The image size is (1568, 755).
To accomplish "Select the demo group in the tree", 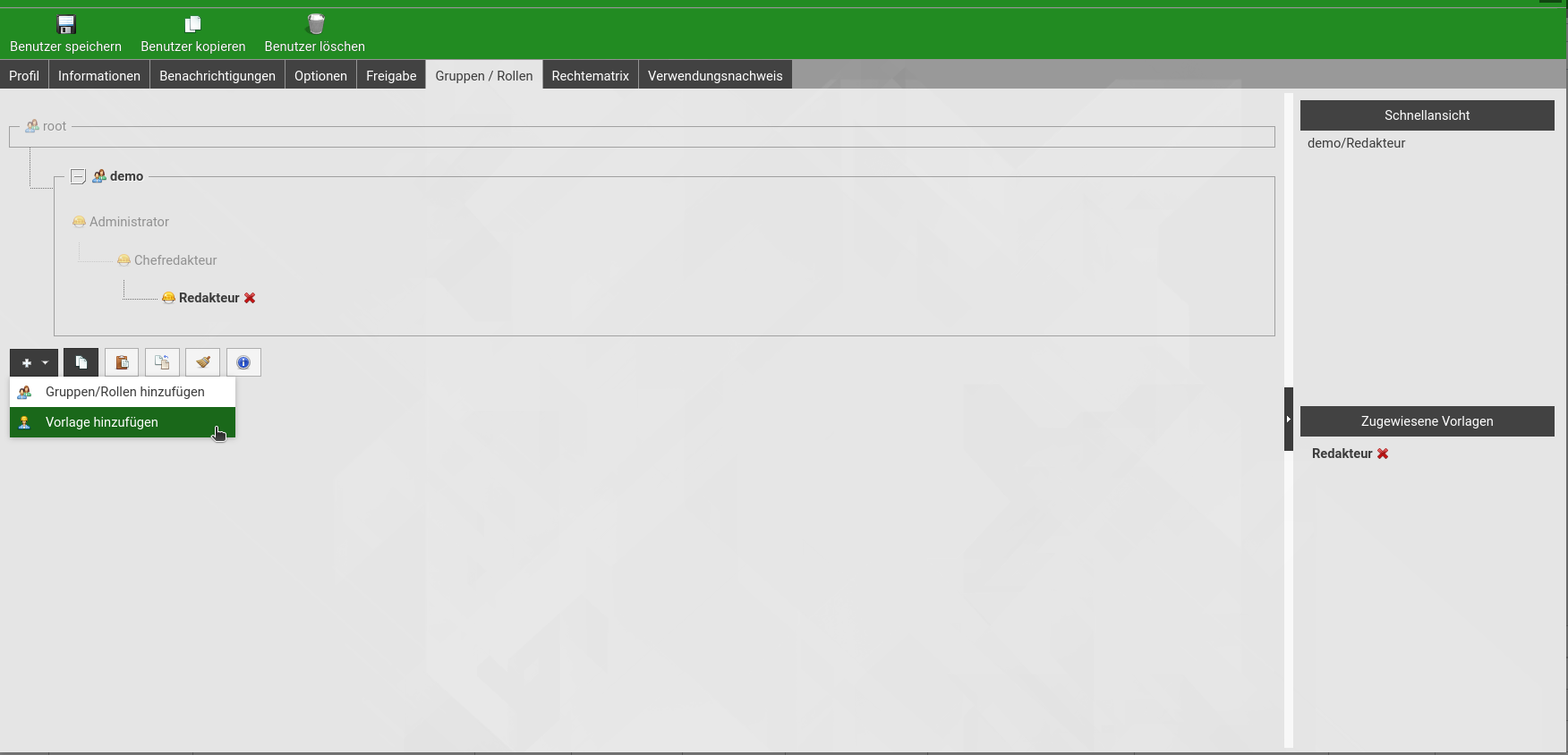I will pos(126,176).
